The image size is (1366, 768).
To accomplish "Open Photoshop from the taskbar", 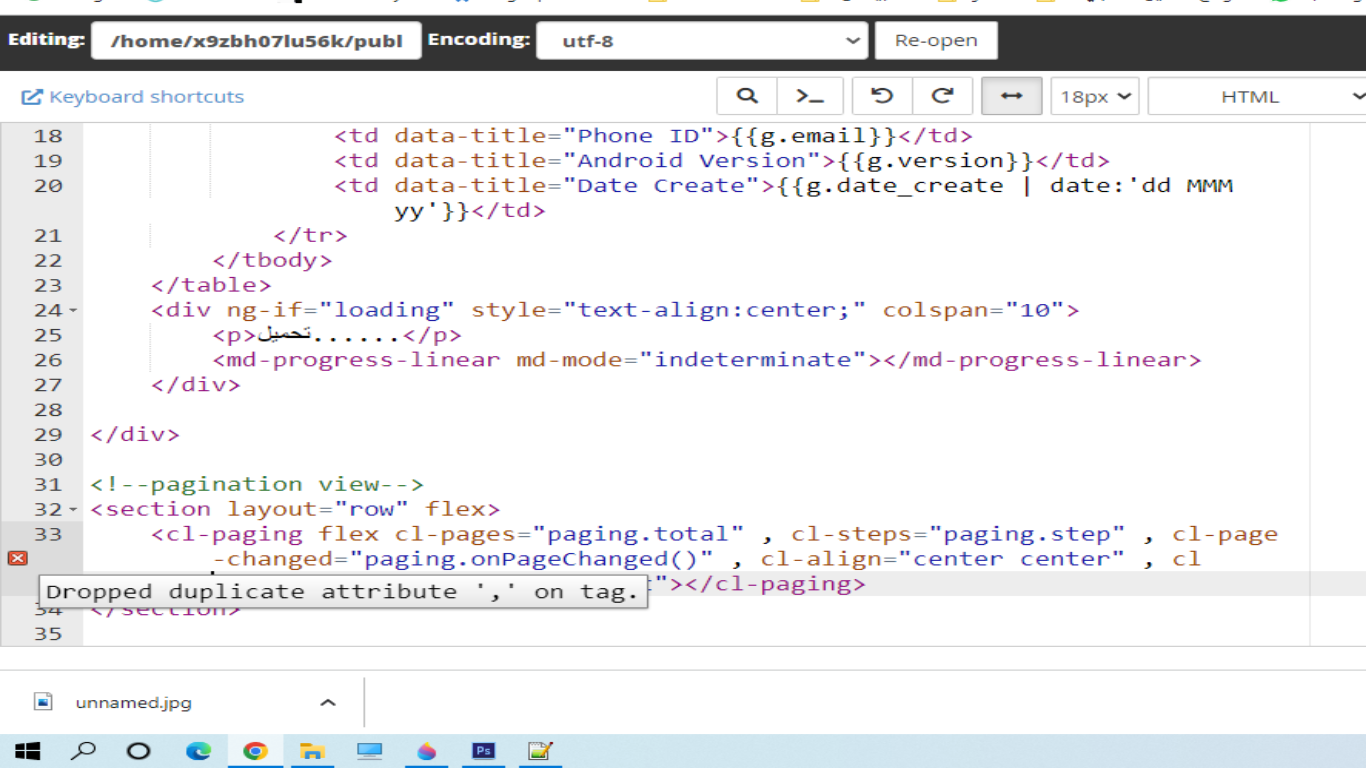I will coord(484,751).
